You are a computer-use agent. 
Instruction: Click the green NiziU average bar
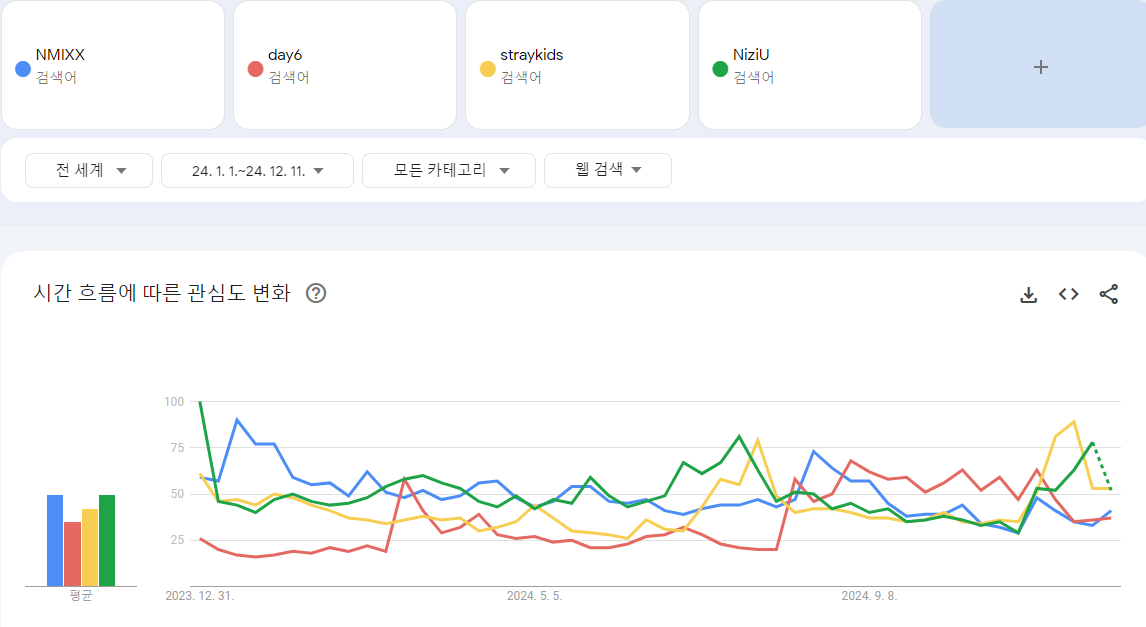pos(107,541)
